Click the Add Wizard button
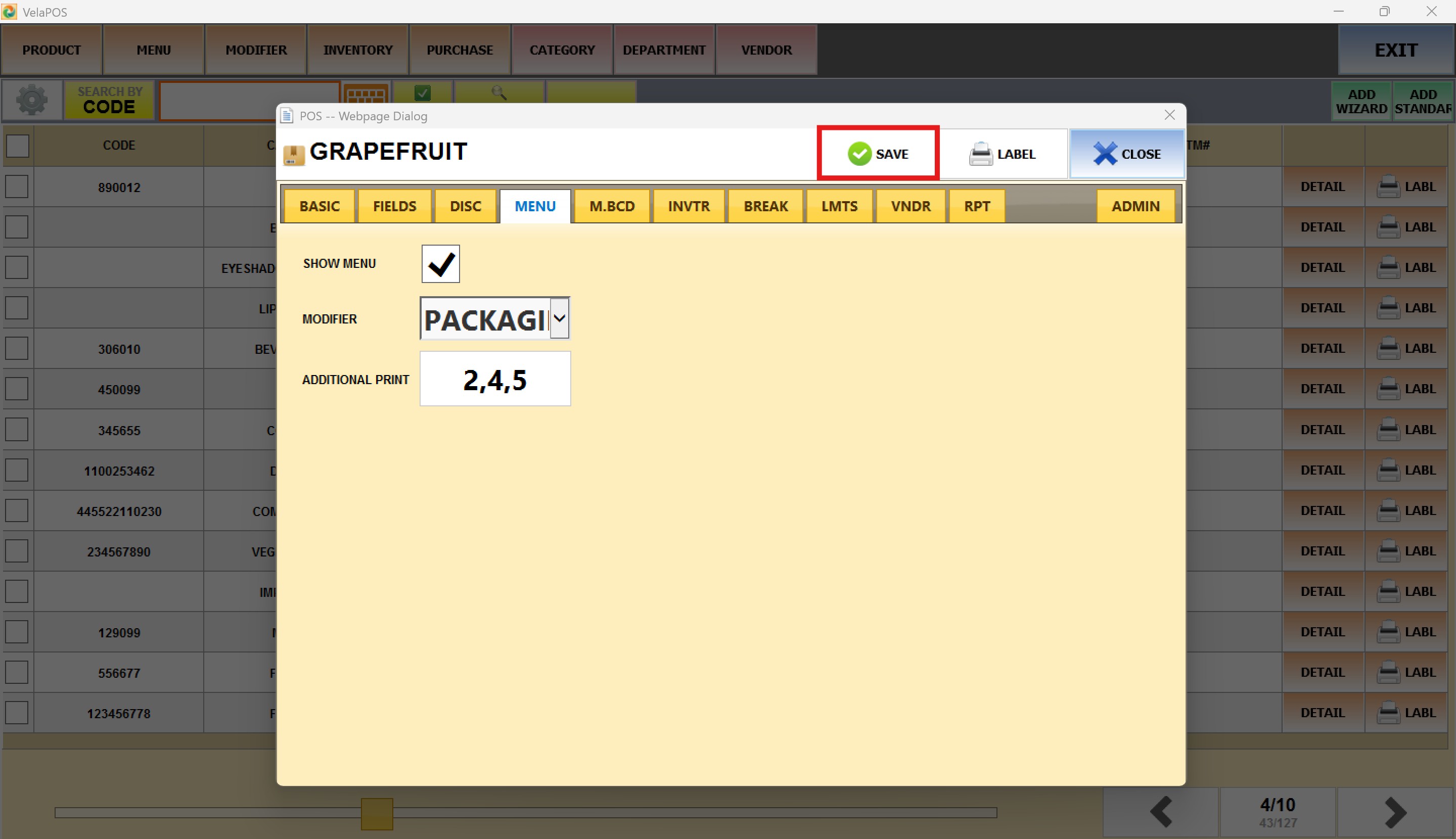 pyautogui.click(x=1361, y=102)
